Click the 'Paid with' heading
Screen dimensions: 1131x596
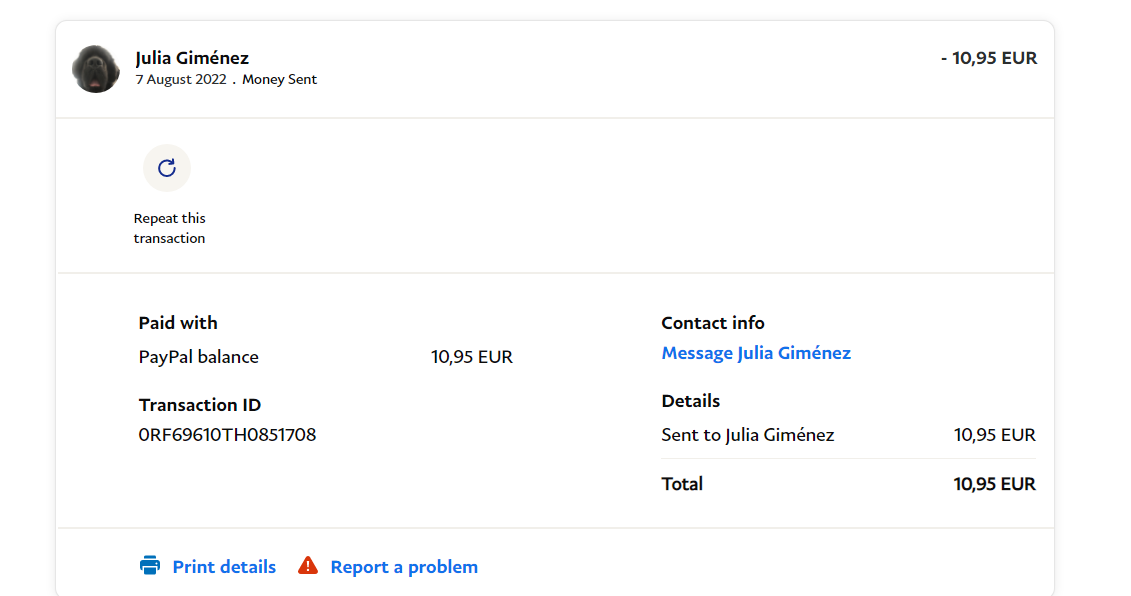pyautogui.click(x=178, y=323)
